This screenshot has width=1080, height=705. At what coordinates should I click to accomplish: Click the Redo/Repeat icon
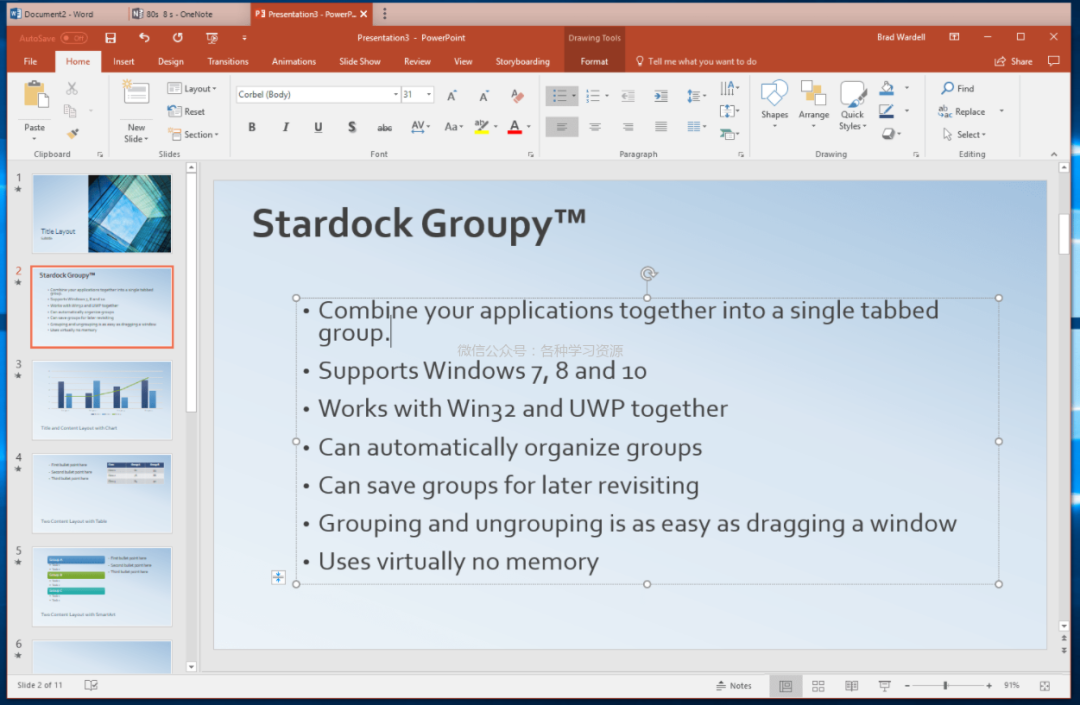click(x=178, y=38)
